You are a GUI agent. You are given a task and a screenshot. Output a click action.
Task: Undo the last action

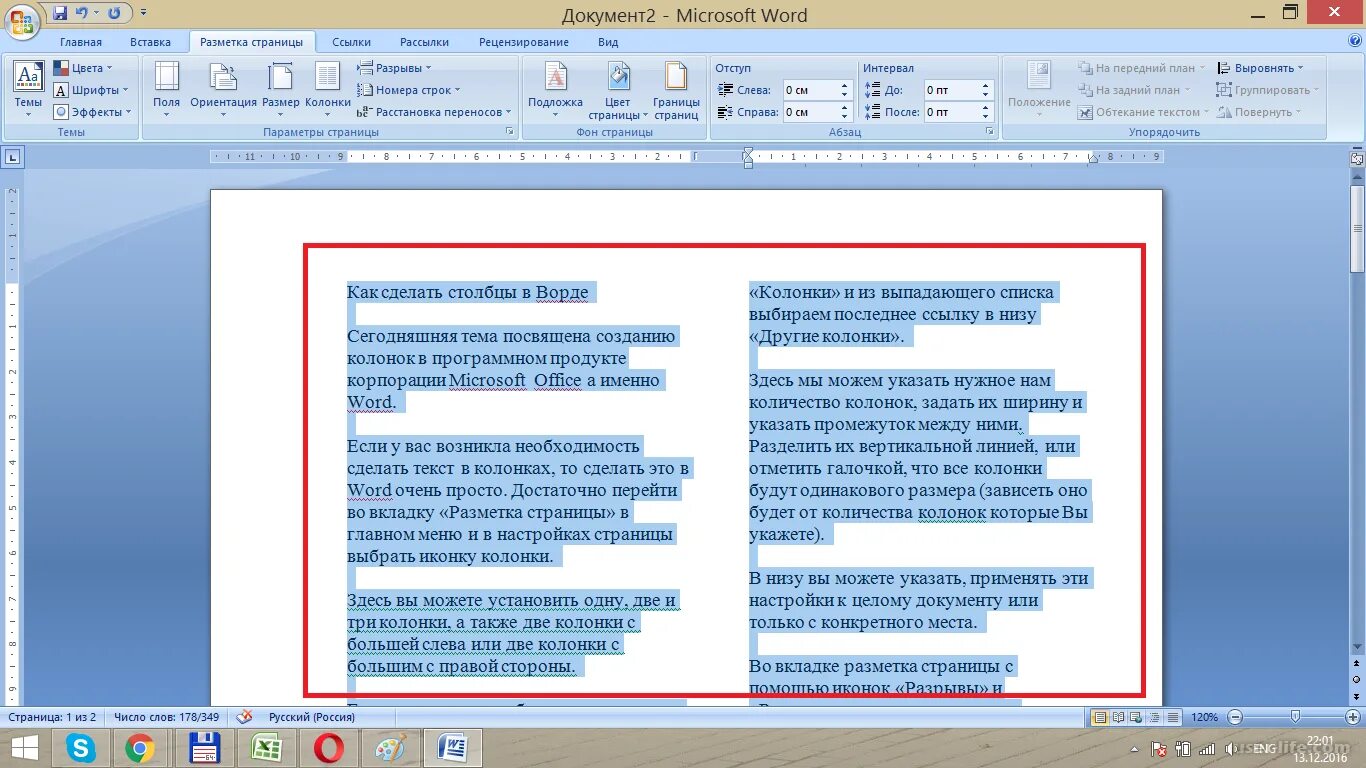click(x=84, y=14)
